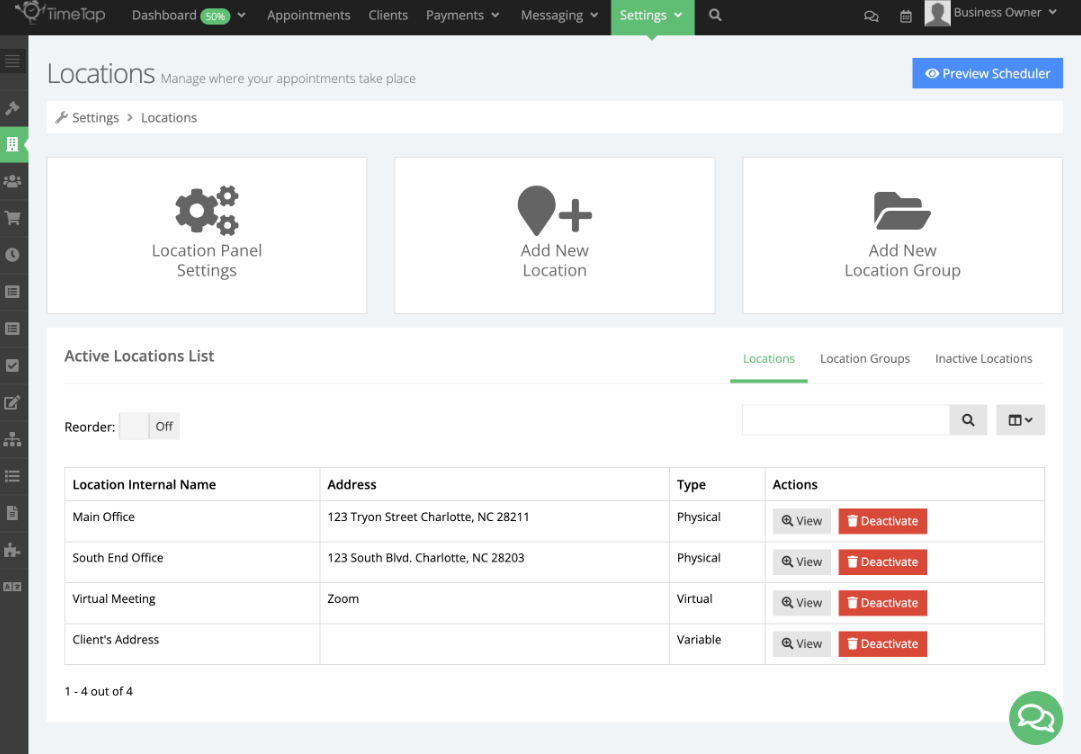Deactivate the Virtual Meeting location
This screenshot has width=1081, height=754.
click(x=882, y=602)
